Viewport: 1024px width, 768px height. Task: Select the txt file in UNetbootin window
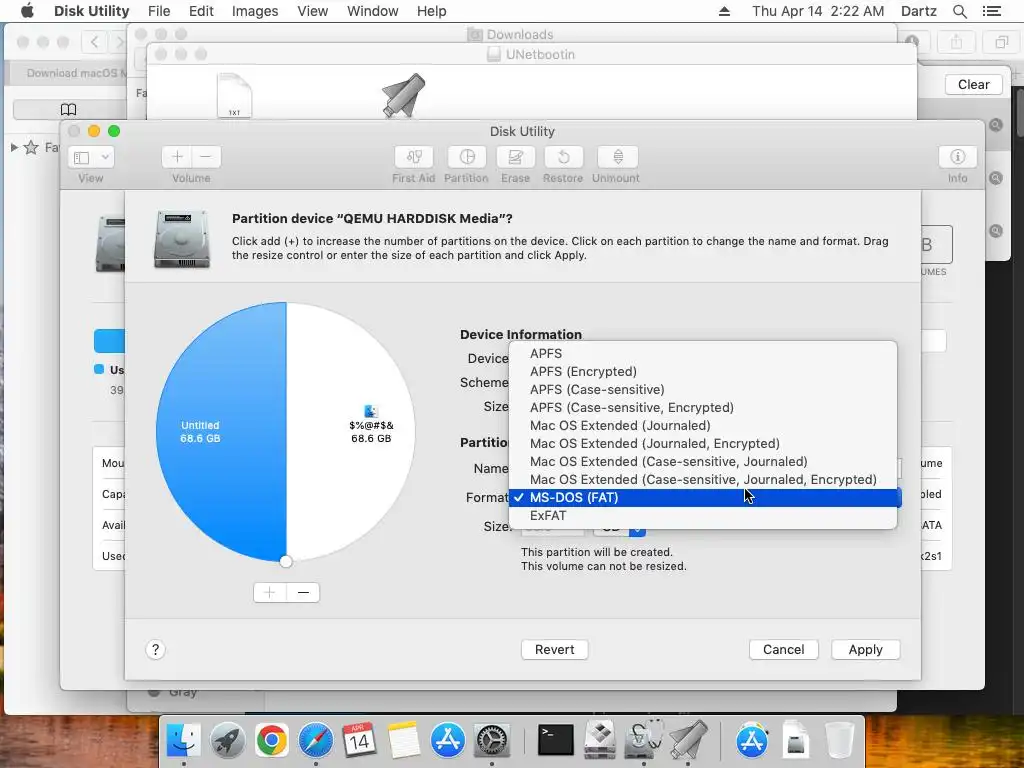click(234, 95)
